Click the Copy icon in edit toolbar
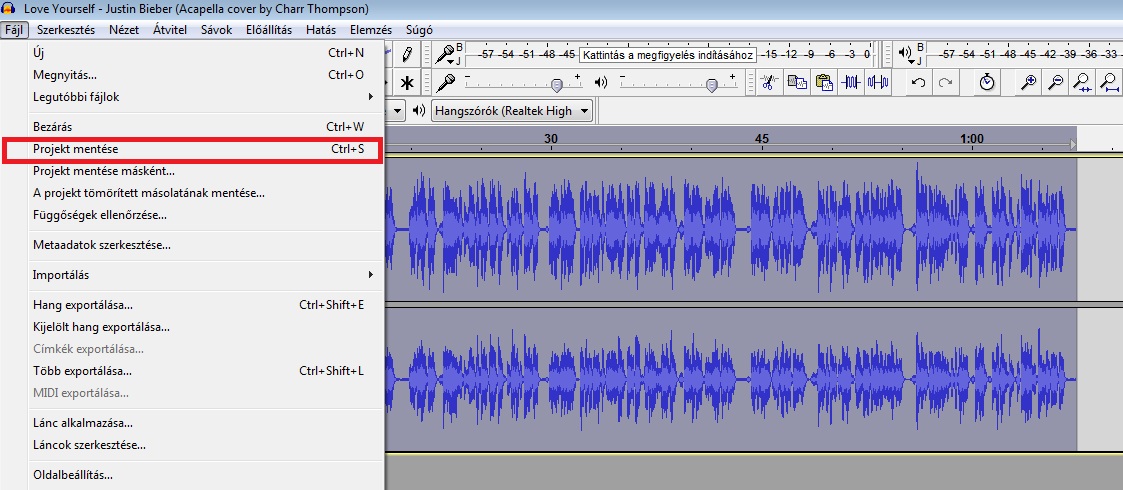The height and width of the screenshot is (490, 1123). 796,82
